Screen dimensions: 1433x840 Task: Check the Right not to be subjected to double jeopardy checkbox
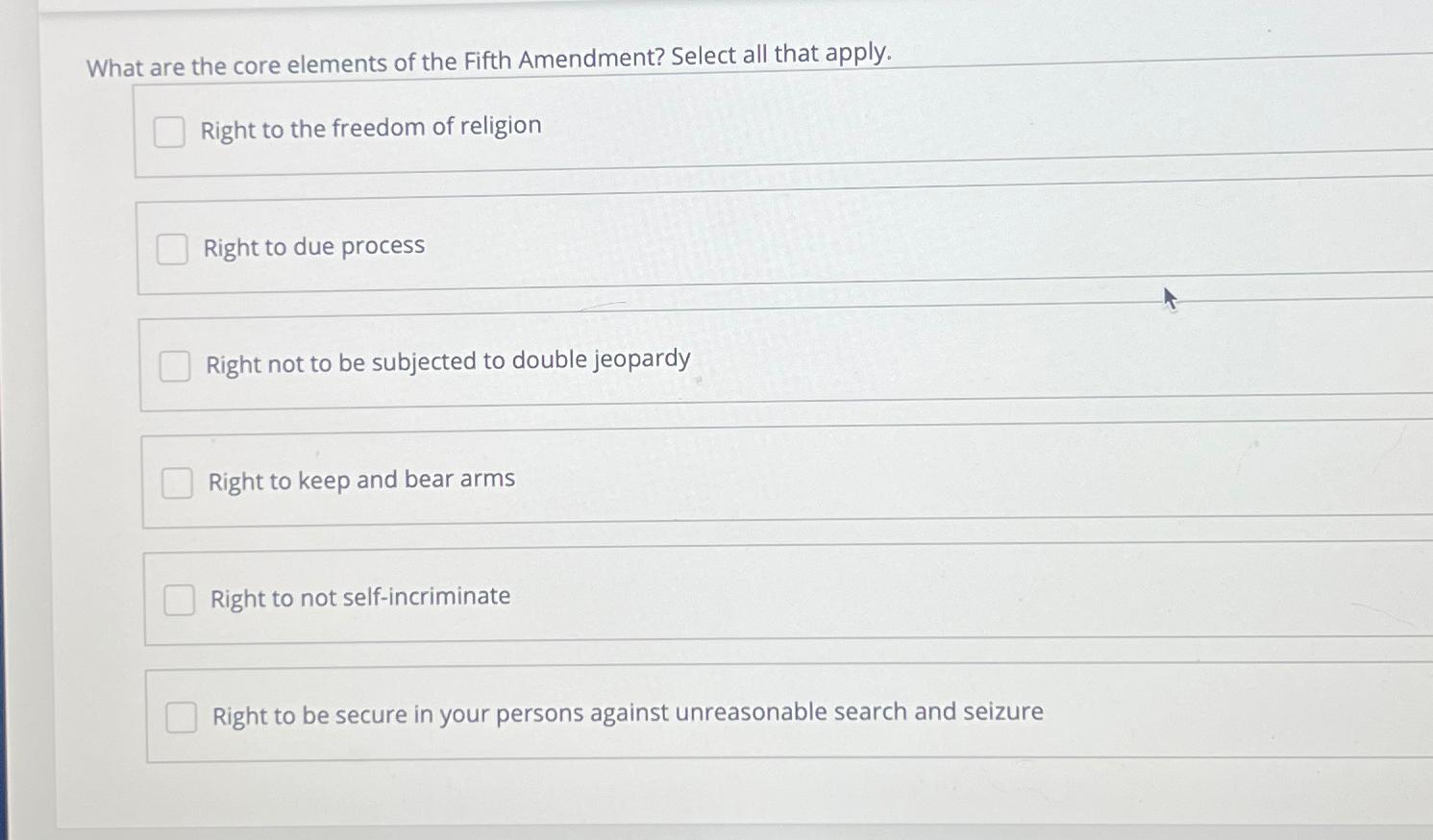(x=175, y=366)
